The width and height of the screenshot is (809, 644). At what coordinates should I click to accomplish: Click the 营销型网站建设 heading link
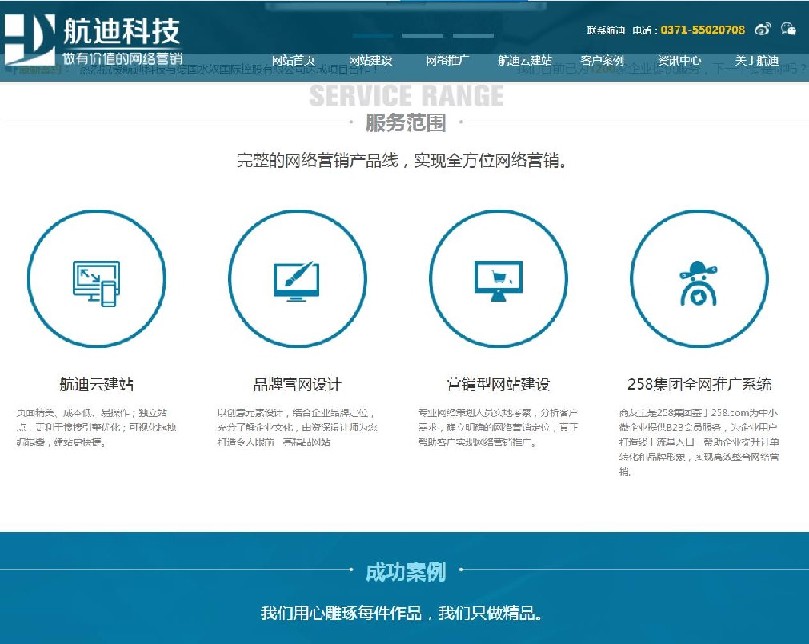point(498,384)
